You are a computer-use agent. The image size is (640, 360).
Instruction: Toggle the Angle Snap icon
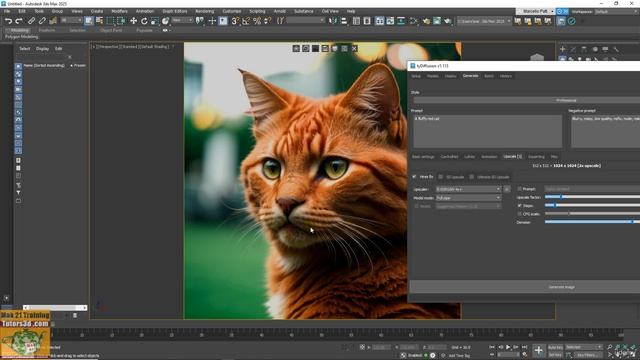[246, 21]
